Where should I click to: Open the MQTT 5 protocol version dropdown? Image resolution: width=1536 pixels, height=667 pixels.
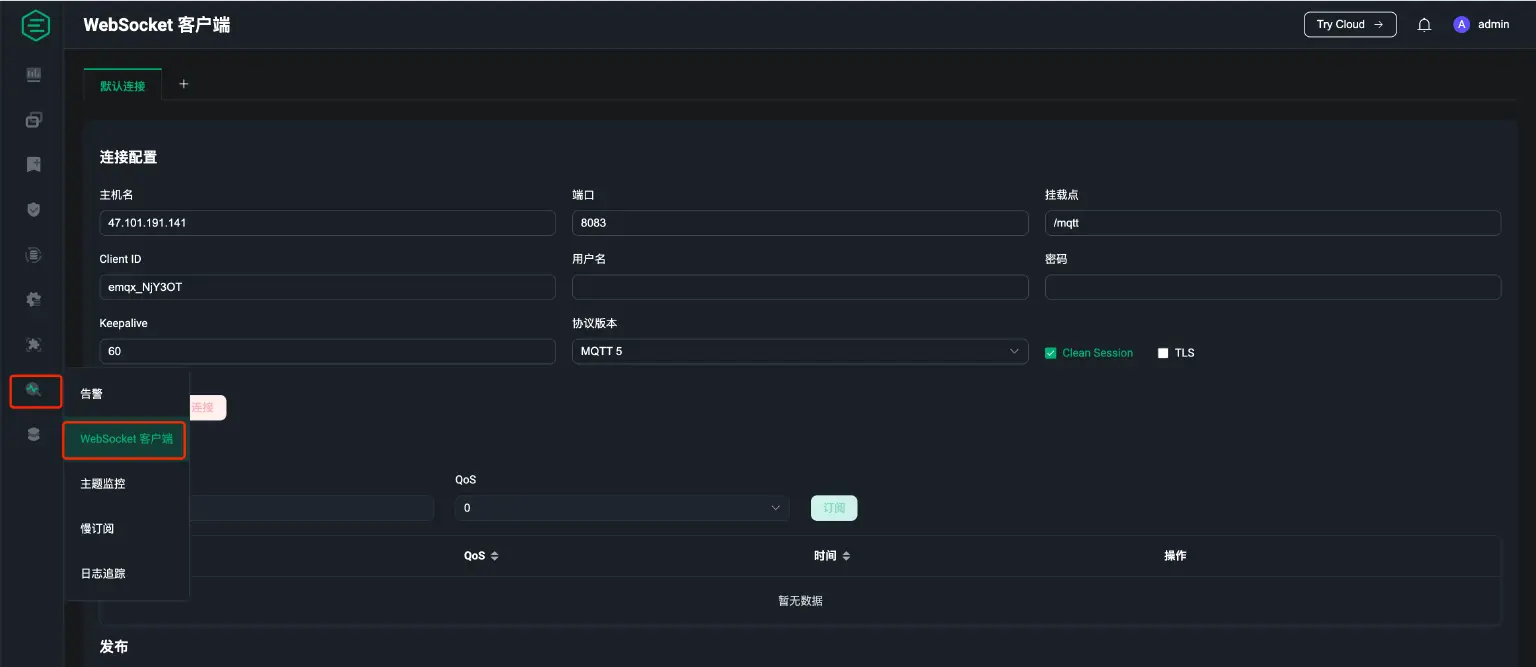tap(800, 351)
